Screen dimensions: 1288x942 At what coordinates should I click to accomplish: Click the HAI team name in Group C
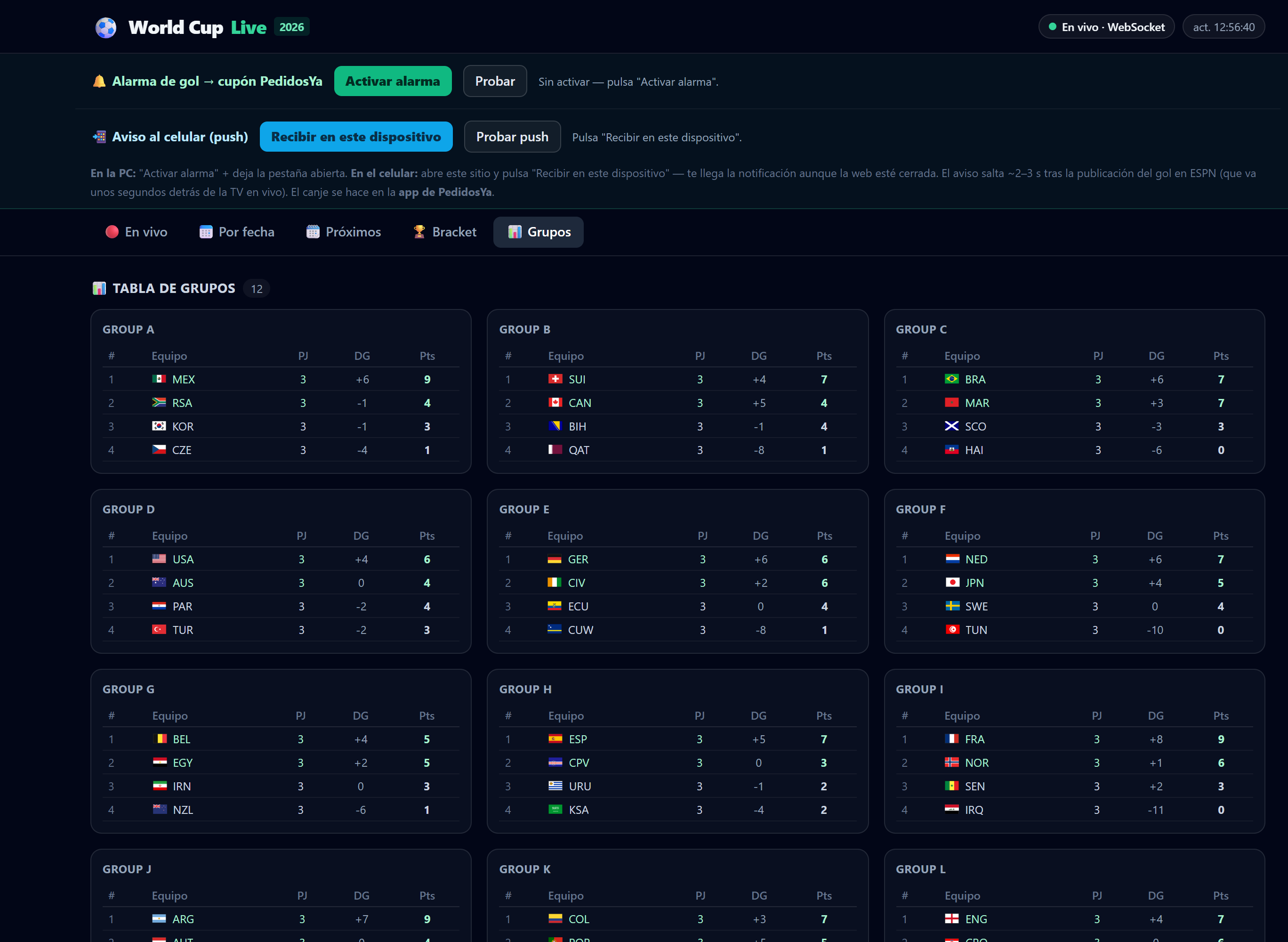(974, 450)
